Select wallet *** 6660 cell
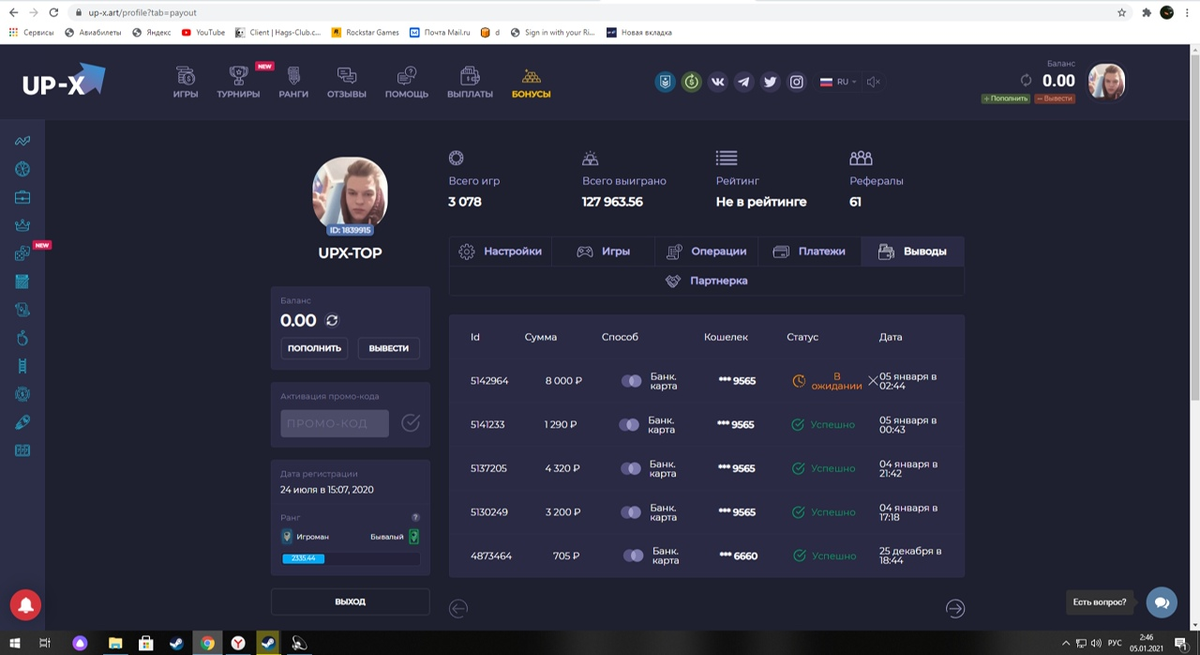The image size is (1200, 655). coord(737,556)
